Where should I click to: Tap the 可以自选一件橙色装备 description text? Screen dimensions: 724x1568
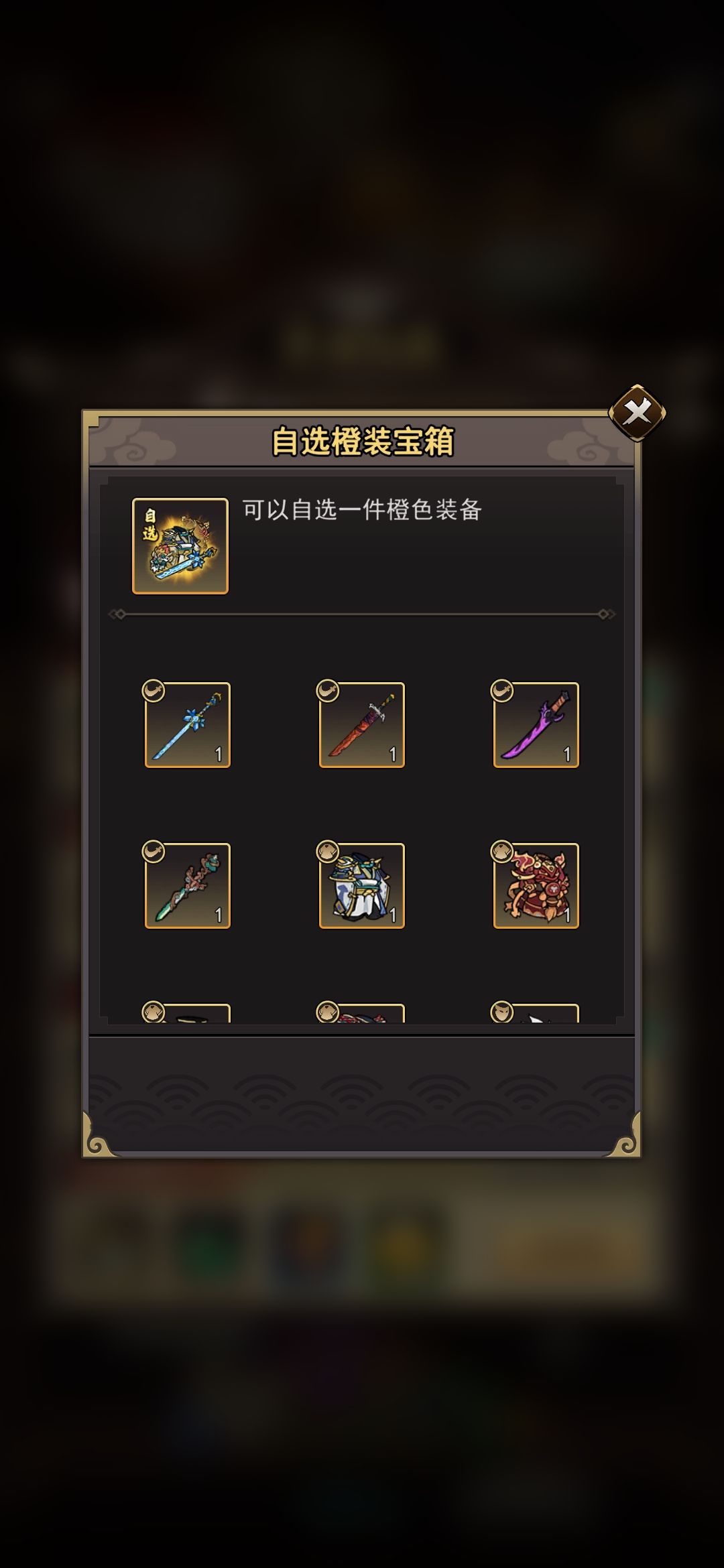coord(362,510)
